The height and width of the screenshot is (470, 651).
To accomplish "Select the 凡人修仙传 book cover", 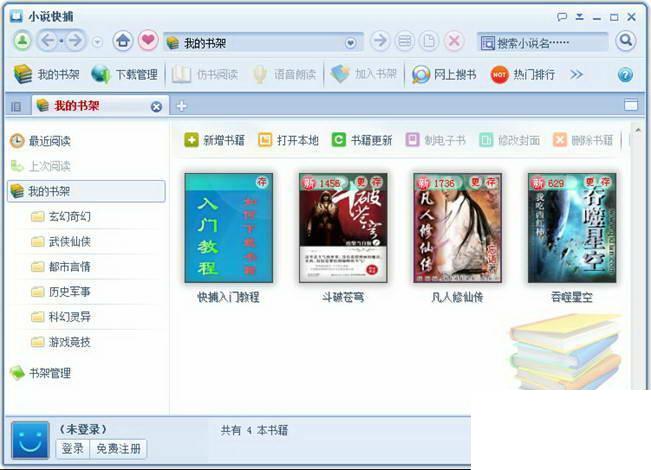I will 458,228.
